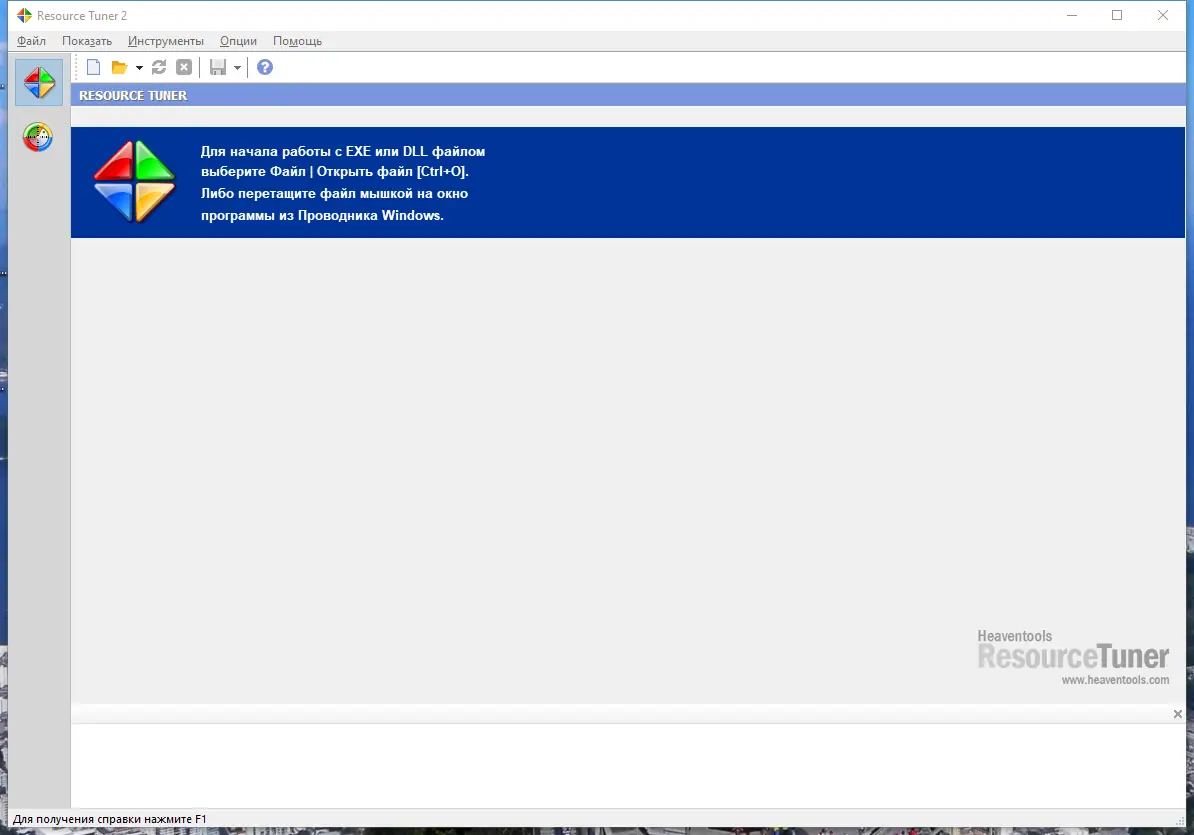
Task: Open Help with the question mark icon
Action: tap(265, 68)
